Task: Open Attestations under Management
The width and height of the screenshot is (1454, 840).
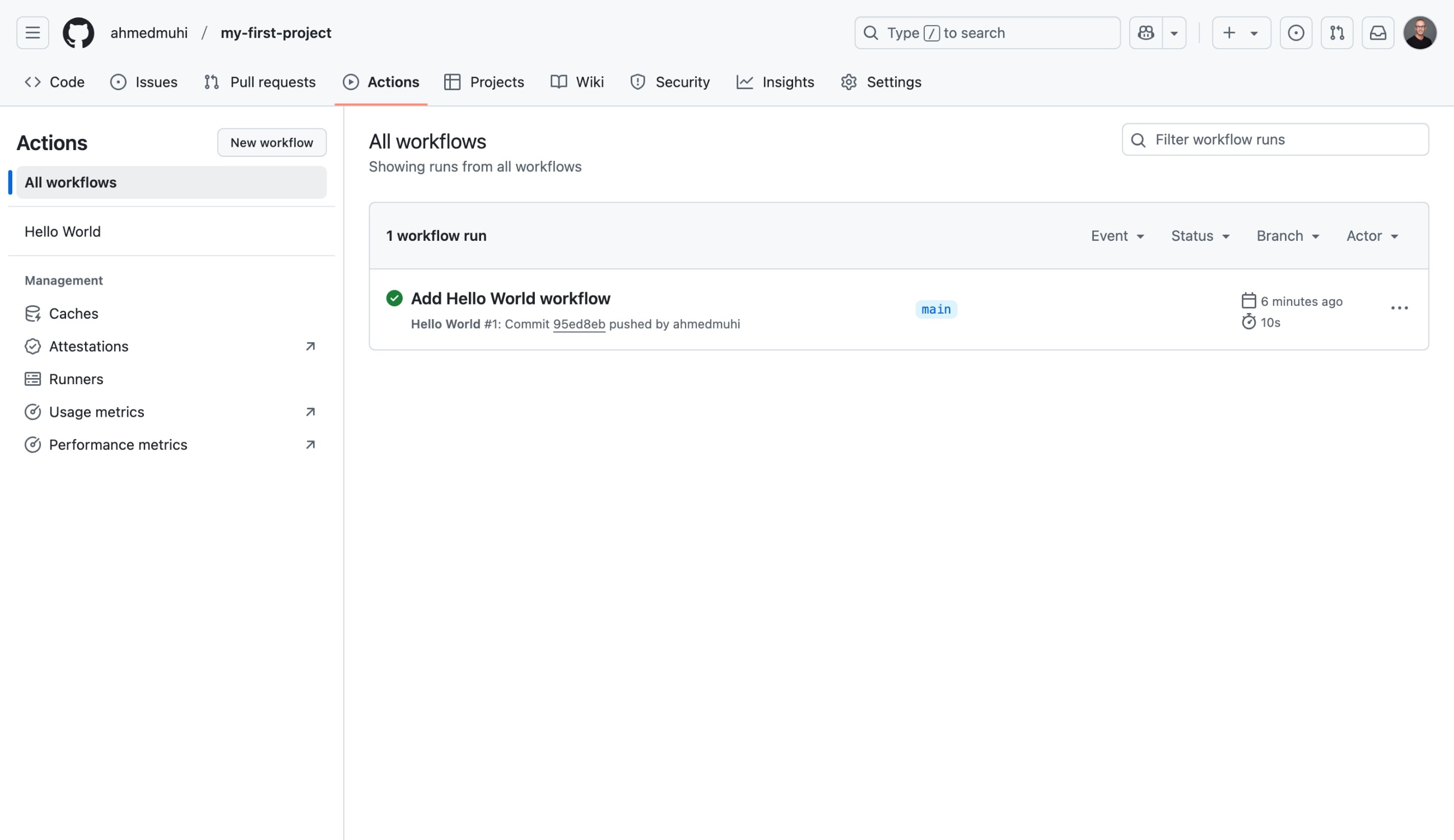Action: pos(171,346)
